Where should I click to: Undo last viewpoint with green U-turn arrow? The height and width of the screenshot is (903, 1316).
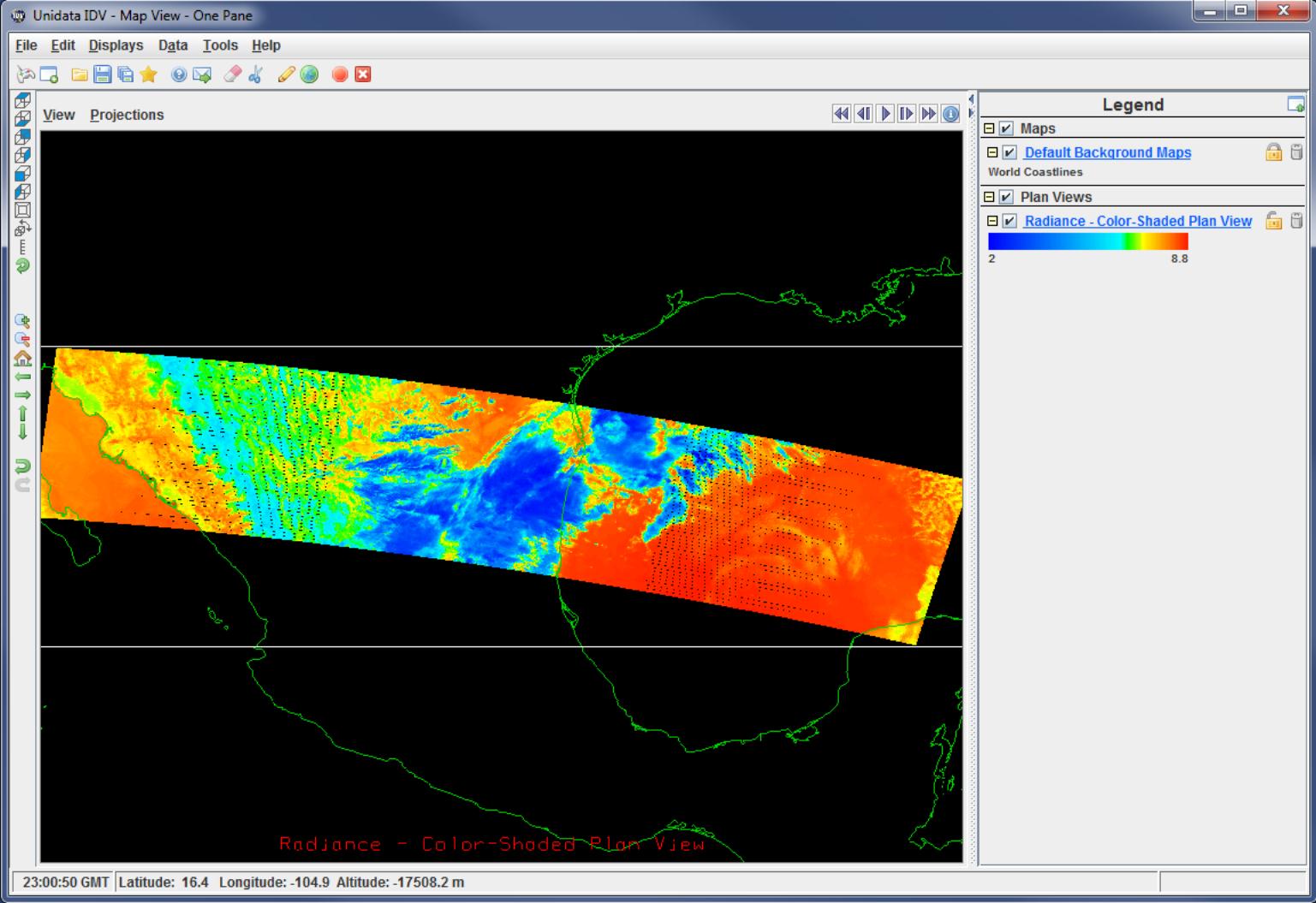click(23, 466)
